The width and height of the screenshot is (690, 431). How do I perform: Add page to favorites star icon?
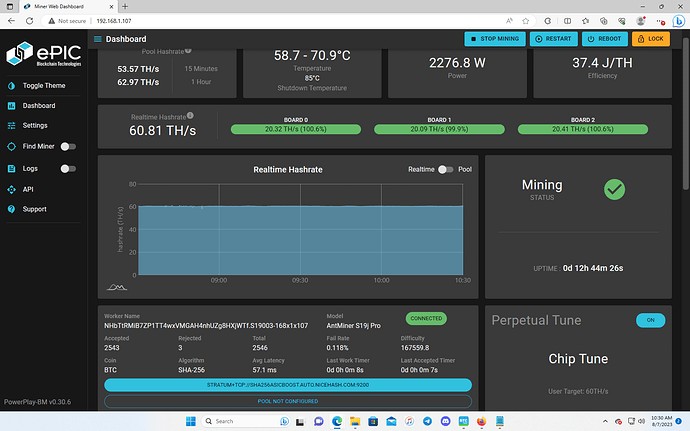pyautogui.click(x=525, y=21)
